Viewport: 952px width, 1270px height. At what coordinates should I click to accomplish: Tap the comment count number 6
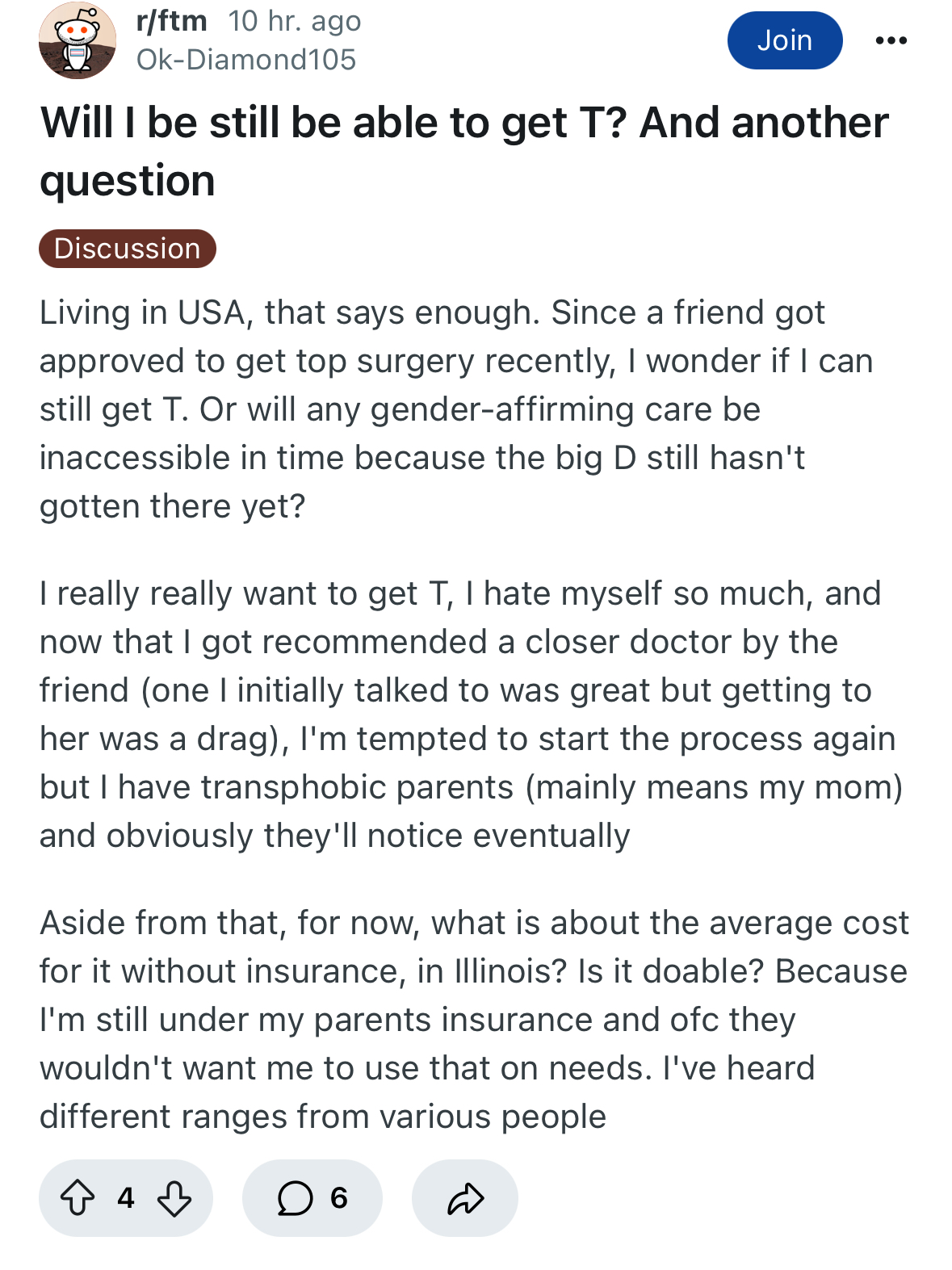click(x=339, y=1197)
